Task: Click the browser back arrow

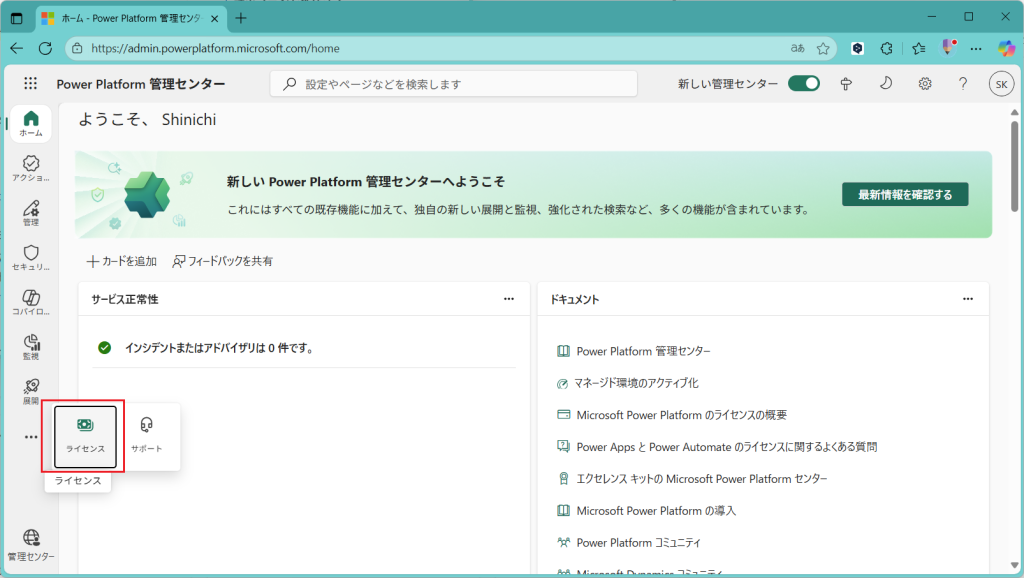Action: [x=17, y=48]
